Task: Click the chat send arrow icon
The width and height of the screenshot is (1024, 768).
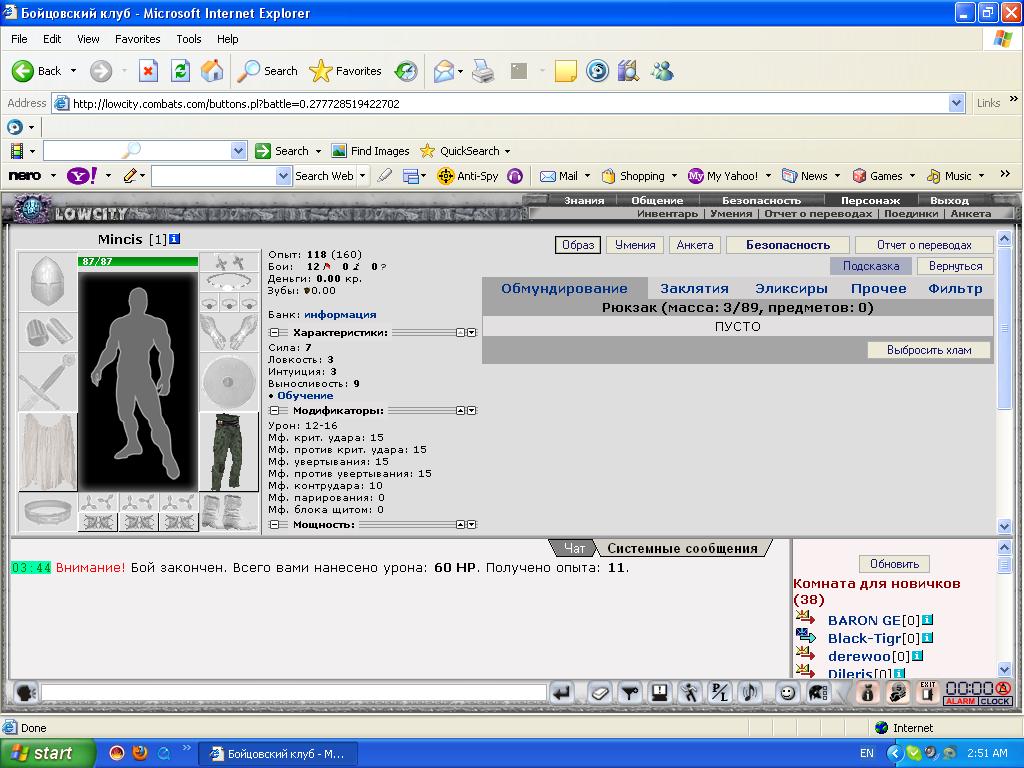Action: (x=562, y=693)
